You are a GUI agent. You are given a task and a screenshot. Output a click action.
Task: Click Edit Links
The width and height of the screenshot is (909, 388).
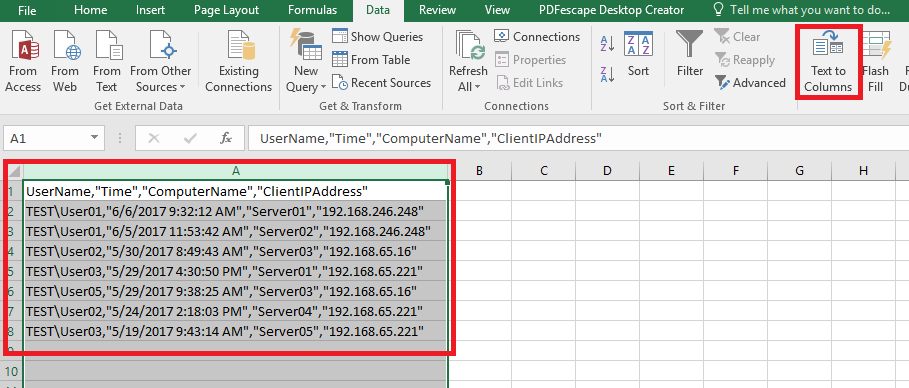(x=529, y=83)
